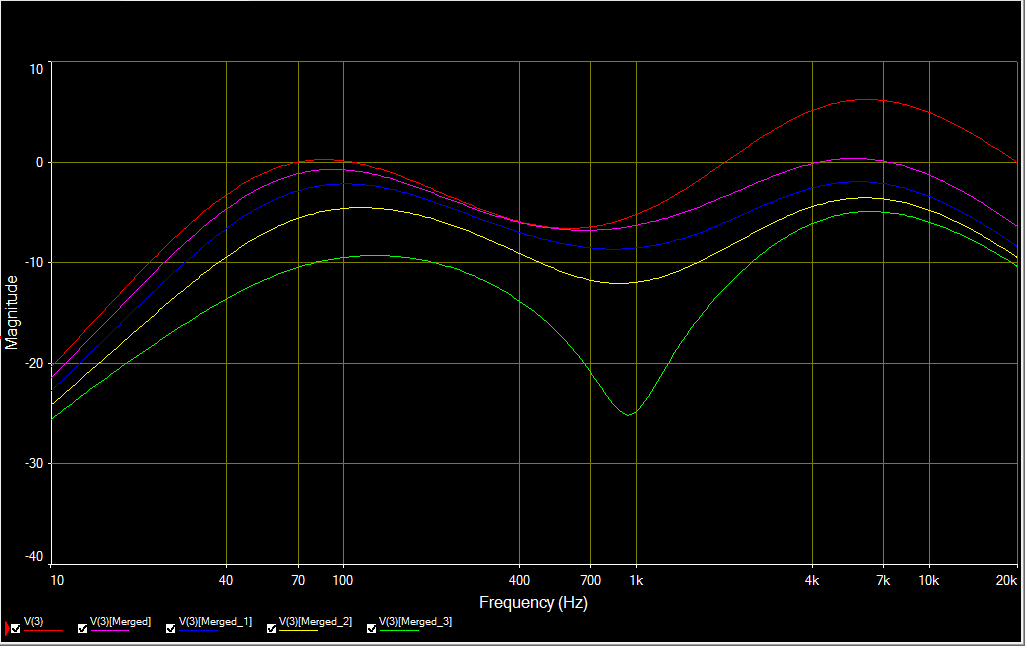Select the V(3)[Merged_2] legend label
Viewport: 1027px width, 648px height.
click(x=316, y=621)
